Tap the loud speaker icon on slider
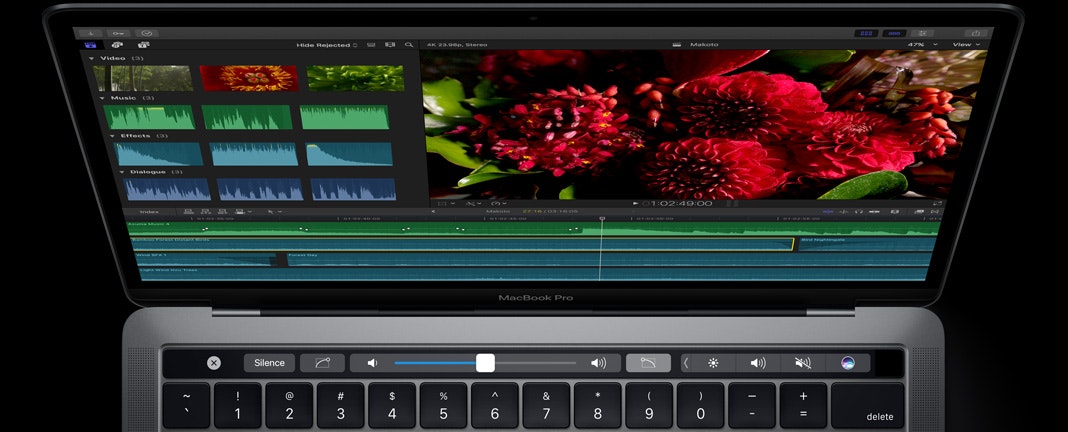 click(x=598, y=363)
